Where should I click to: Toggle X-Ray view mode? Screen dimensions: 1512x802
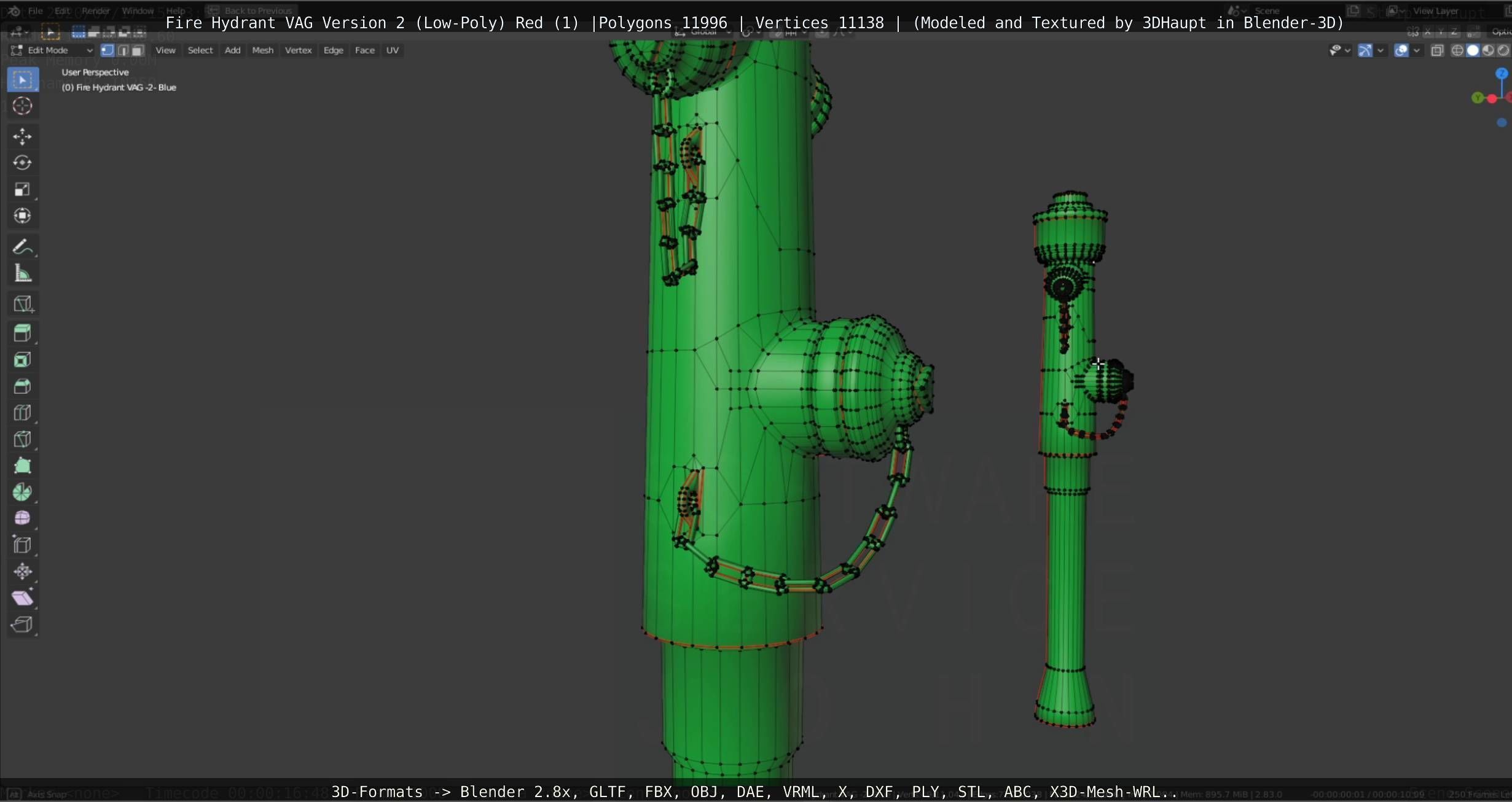[1437, 50]
